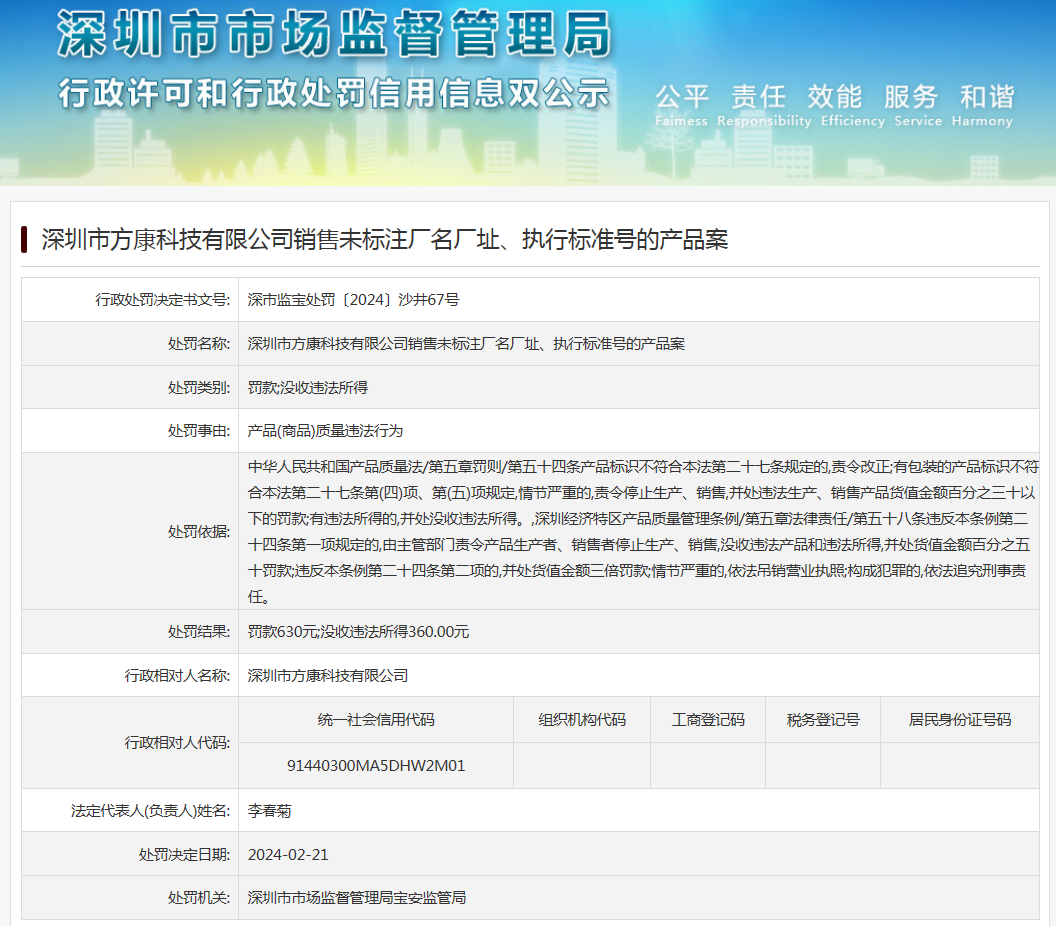1056x926 pixels.
Task: Click the 处罚名称 value cell text
Action: (x=466, y=343)
